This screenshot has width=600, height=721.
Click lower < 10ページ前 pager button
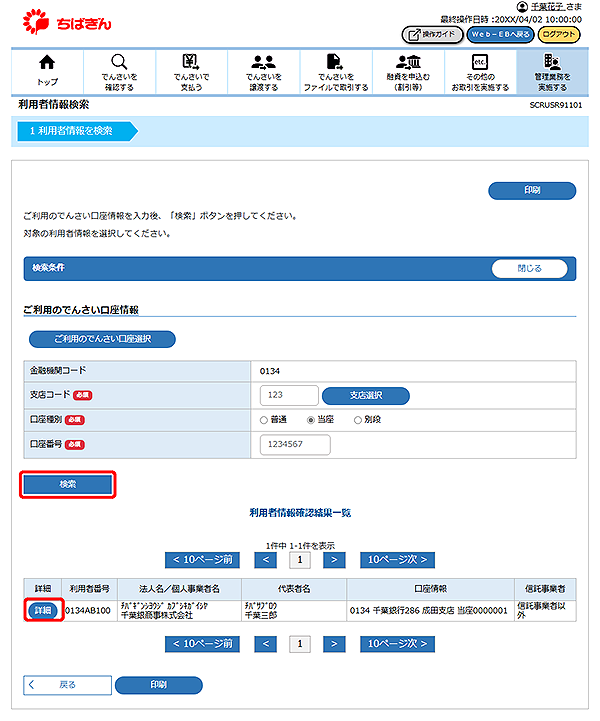pos(202,644)
